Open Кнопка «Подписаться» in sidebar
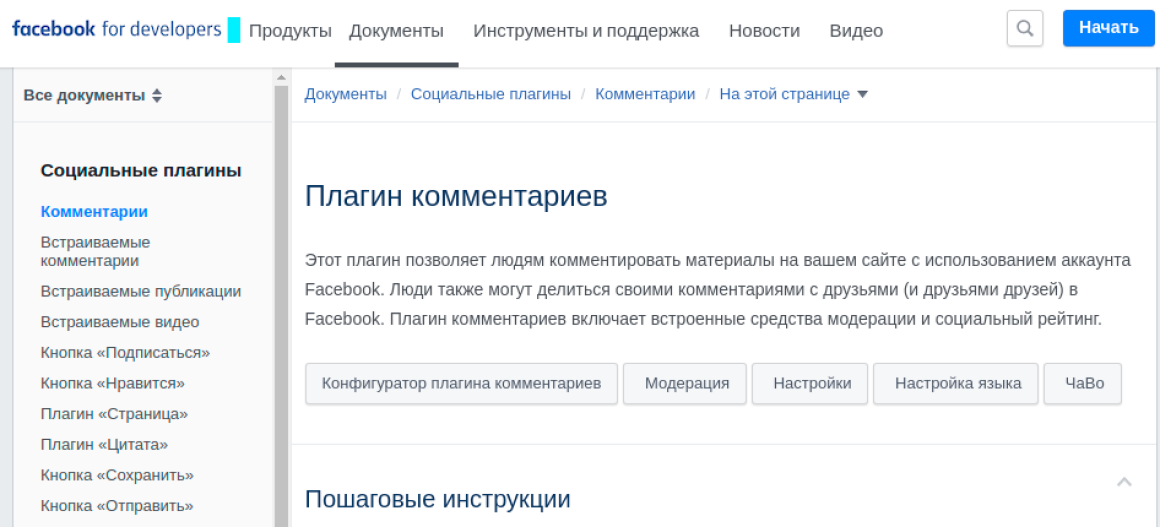 point(126,353)
